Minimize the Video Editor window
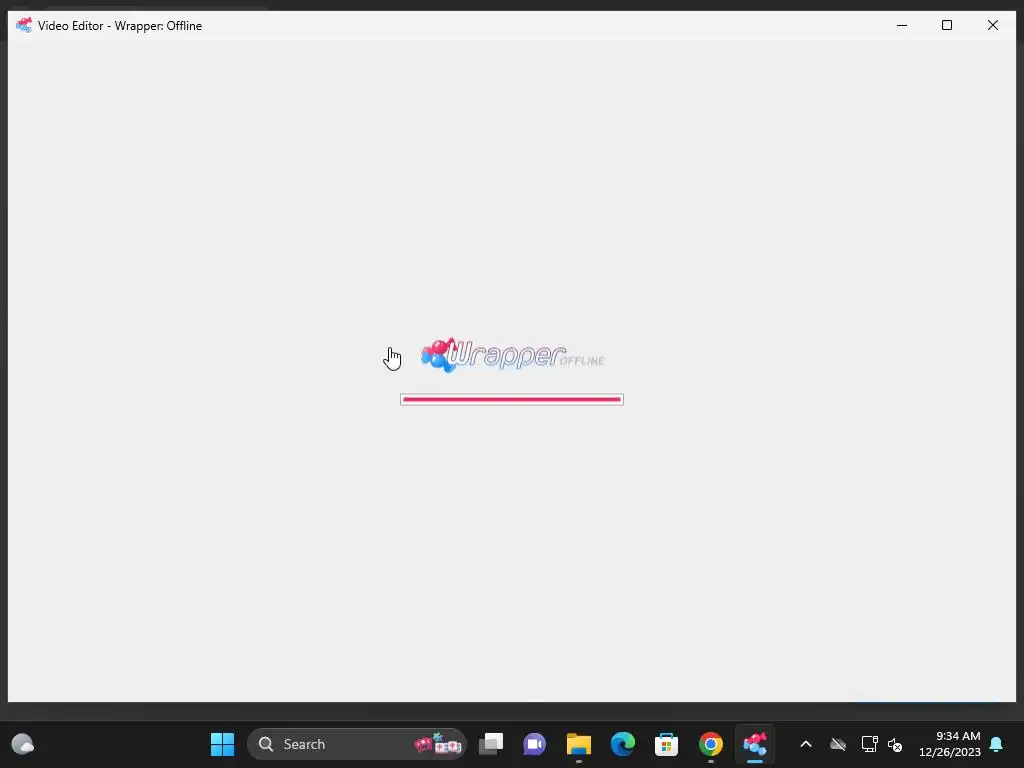This screenshot has width=1024, height=768. 902,25
